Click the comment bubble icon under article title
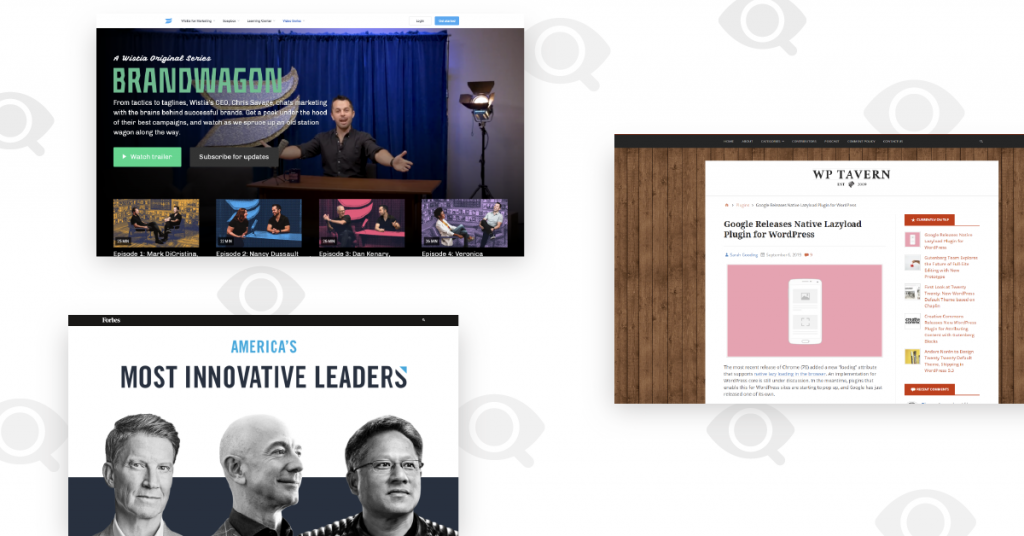 click(x=807, y=255)
